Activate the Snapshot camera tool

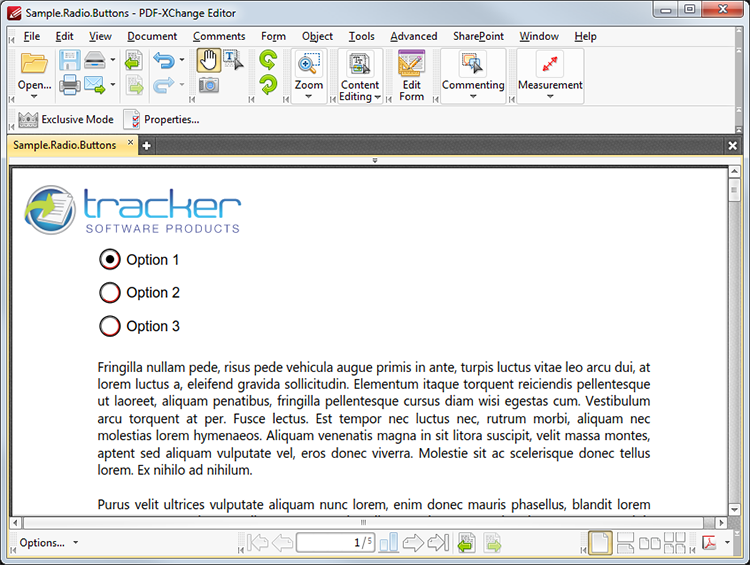click(209, 85)
